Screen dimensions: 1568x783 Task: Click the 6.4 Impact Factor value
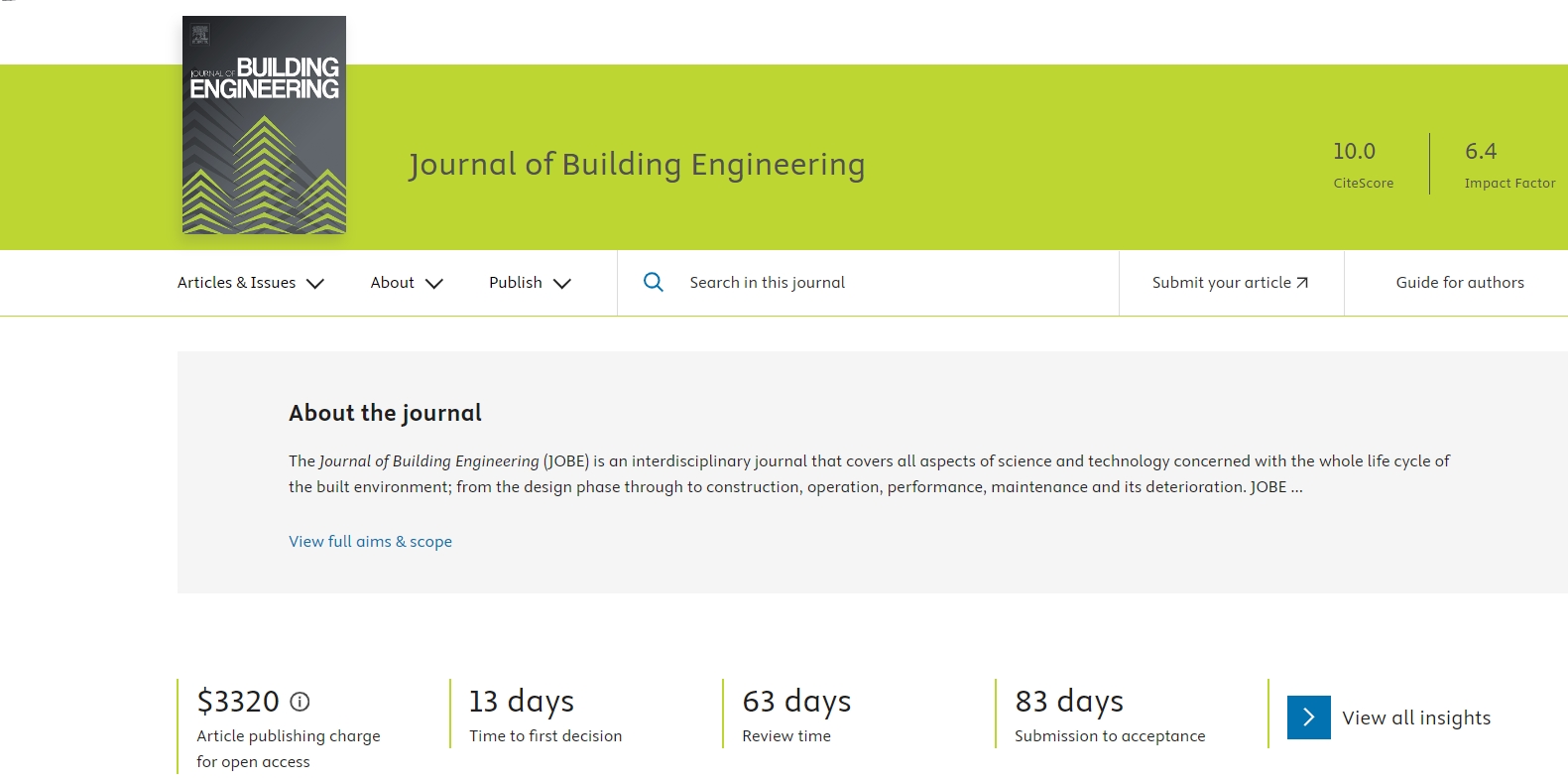pyautogui.click(x=1481, y=151)
